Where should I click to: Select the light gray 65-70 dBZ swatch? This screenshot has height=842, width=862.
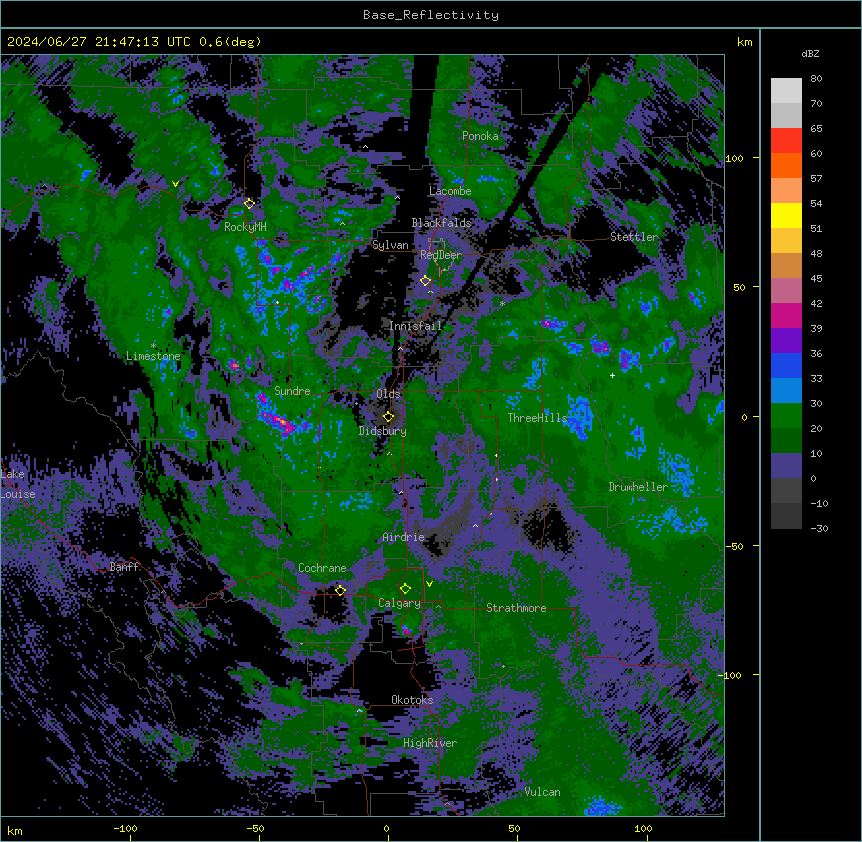[786, 115]
